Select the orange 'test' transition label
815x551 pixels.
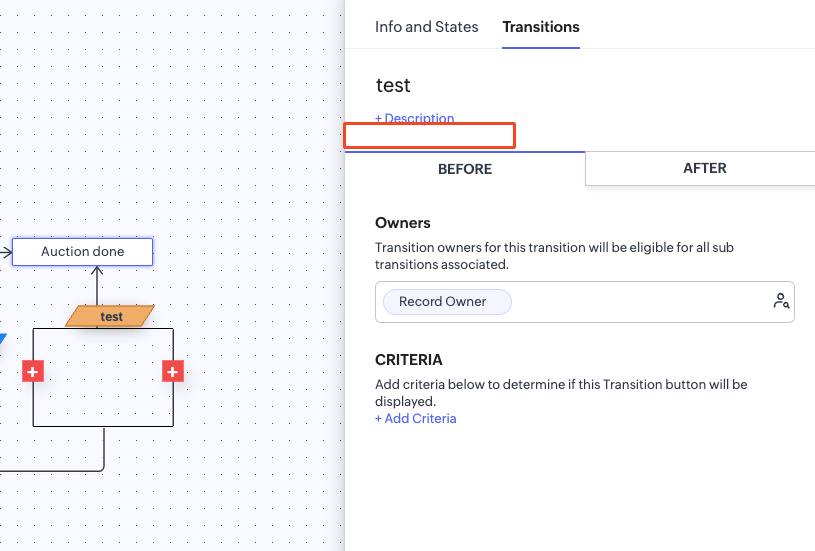point(111,316)
